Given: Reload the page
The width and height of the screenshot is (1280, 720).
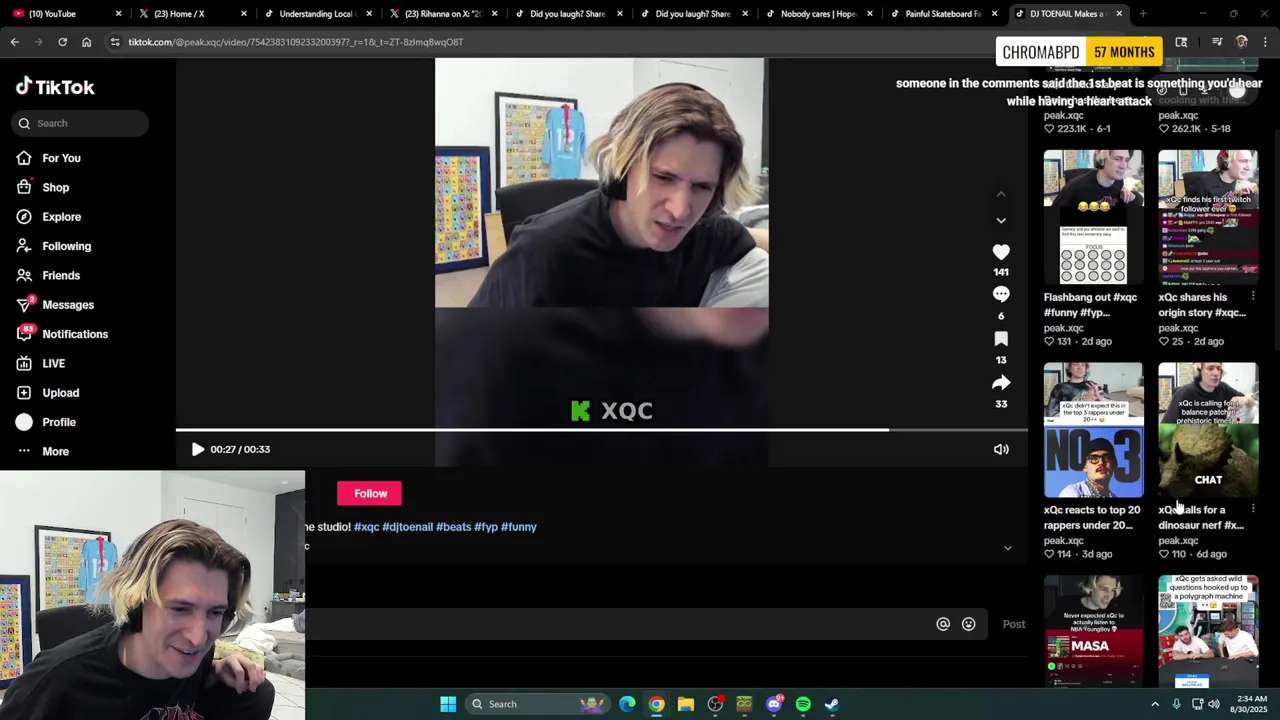Looking at the screenshot, I should click(x=62, y=42).
